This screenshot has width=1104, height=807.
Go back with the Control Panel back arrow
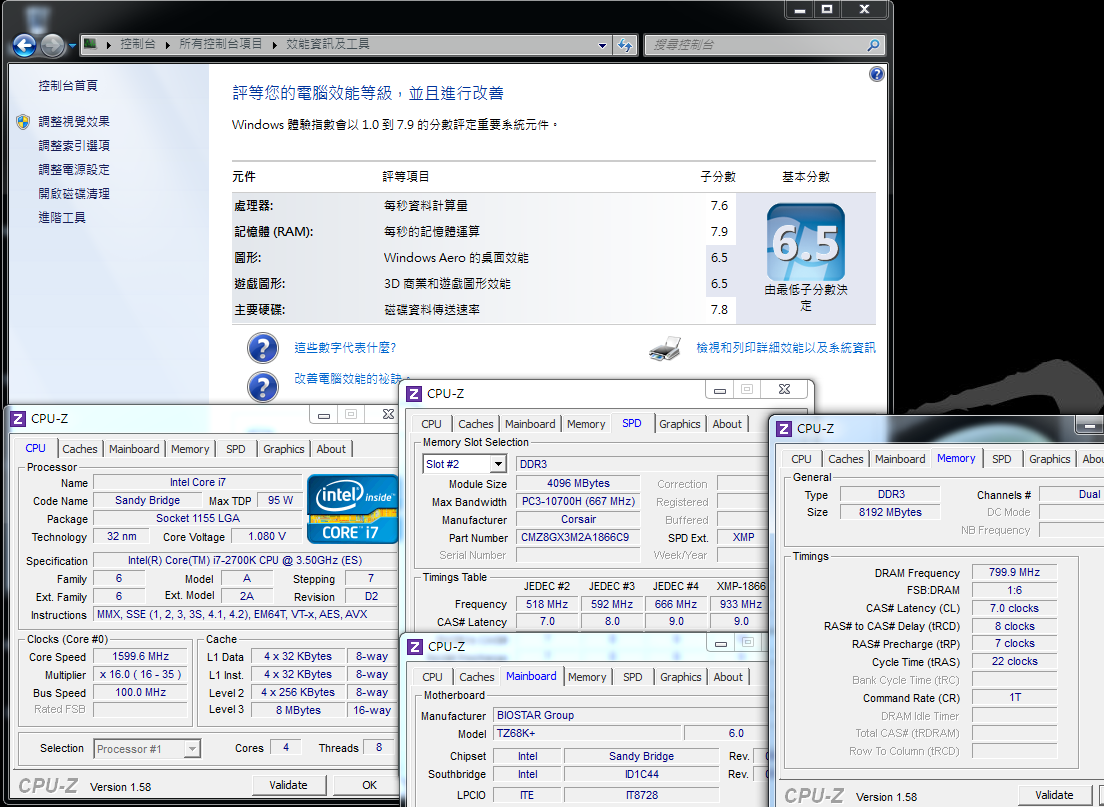click(24, 46)
